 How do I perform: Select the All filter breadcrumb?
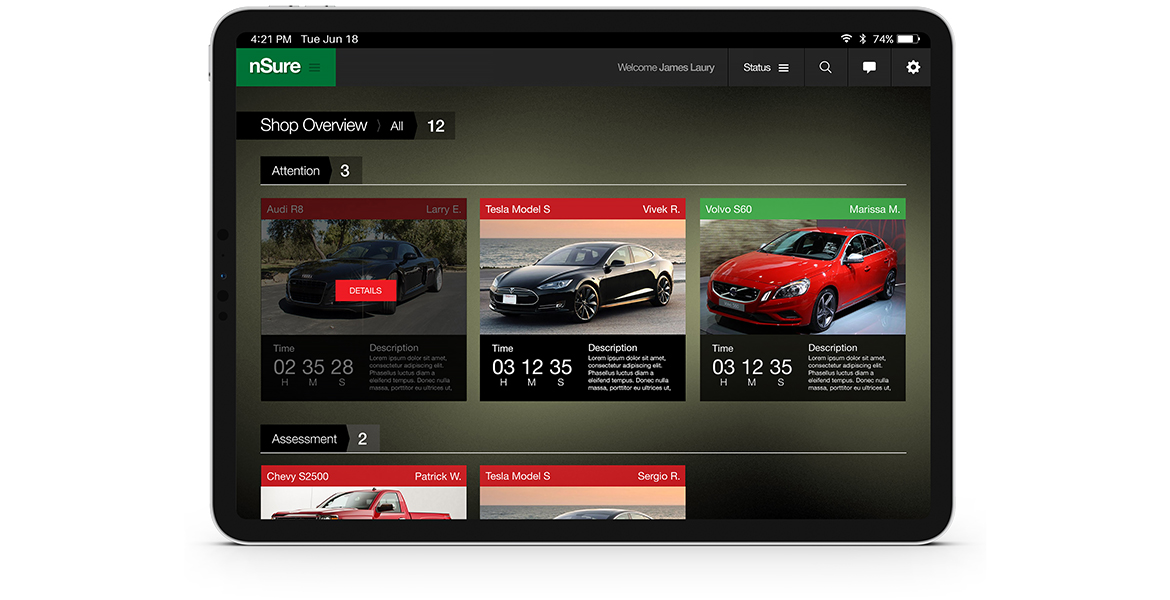tap(397, 126)
